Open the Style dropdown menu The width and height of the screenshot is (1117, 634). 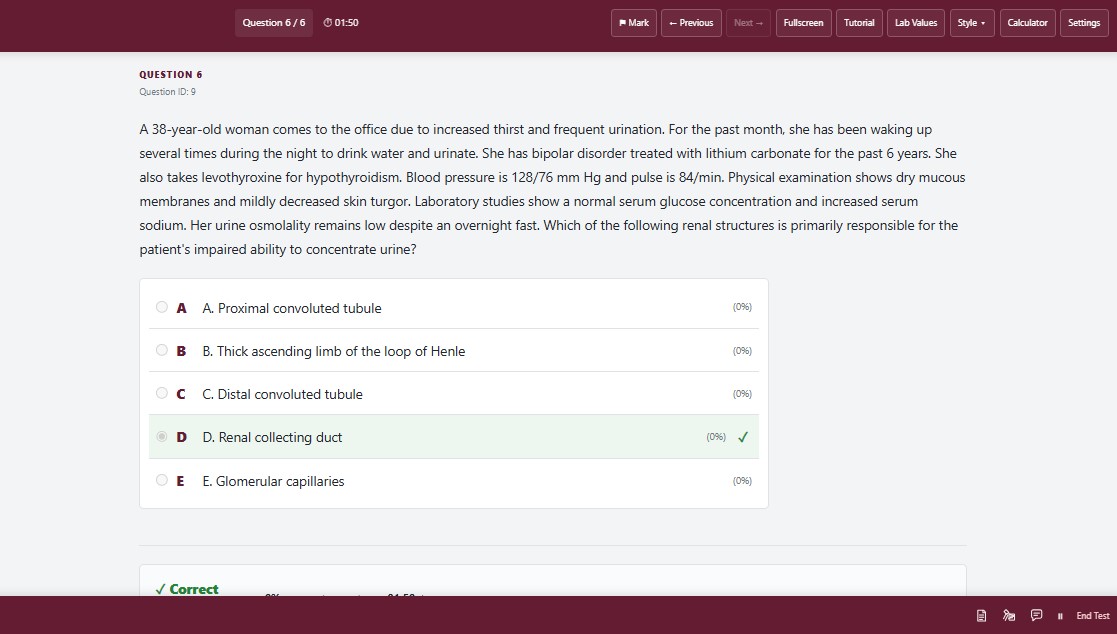(972, 23)
